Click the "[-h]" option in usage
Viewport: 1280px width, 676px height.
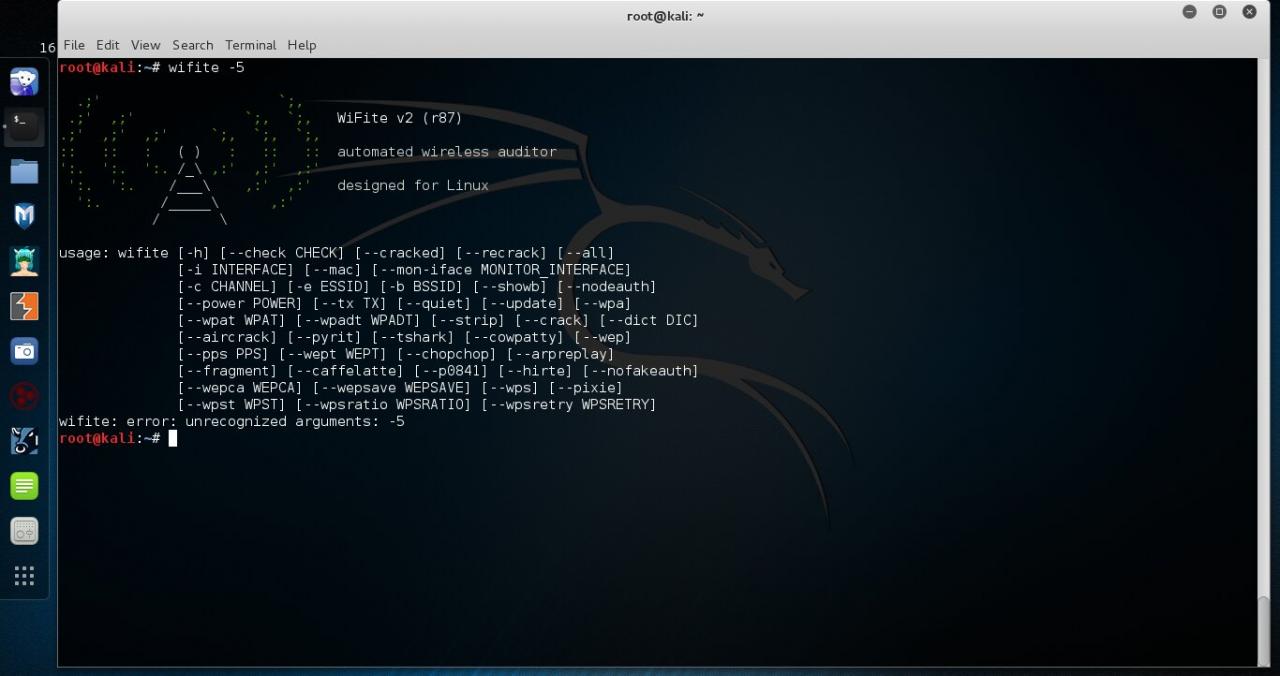(x=194, y=253)
